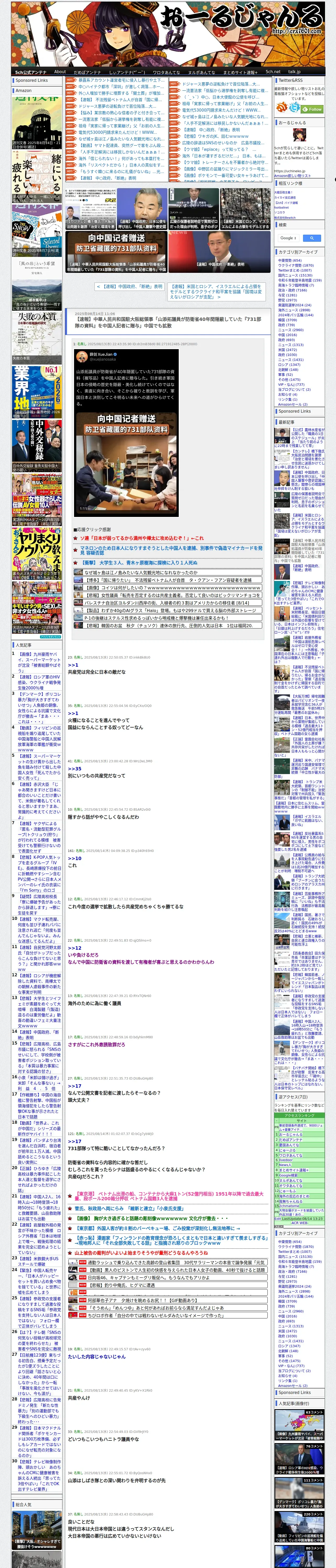The image size is (336, 1568).
Task: Open headline ポケモンで一番可愛いなキャラ
Action: 225,175
